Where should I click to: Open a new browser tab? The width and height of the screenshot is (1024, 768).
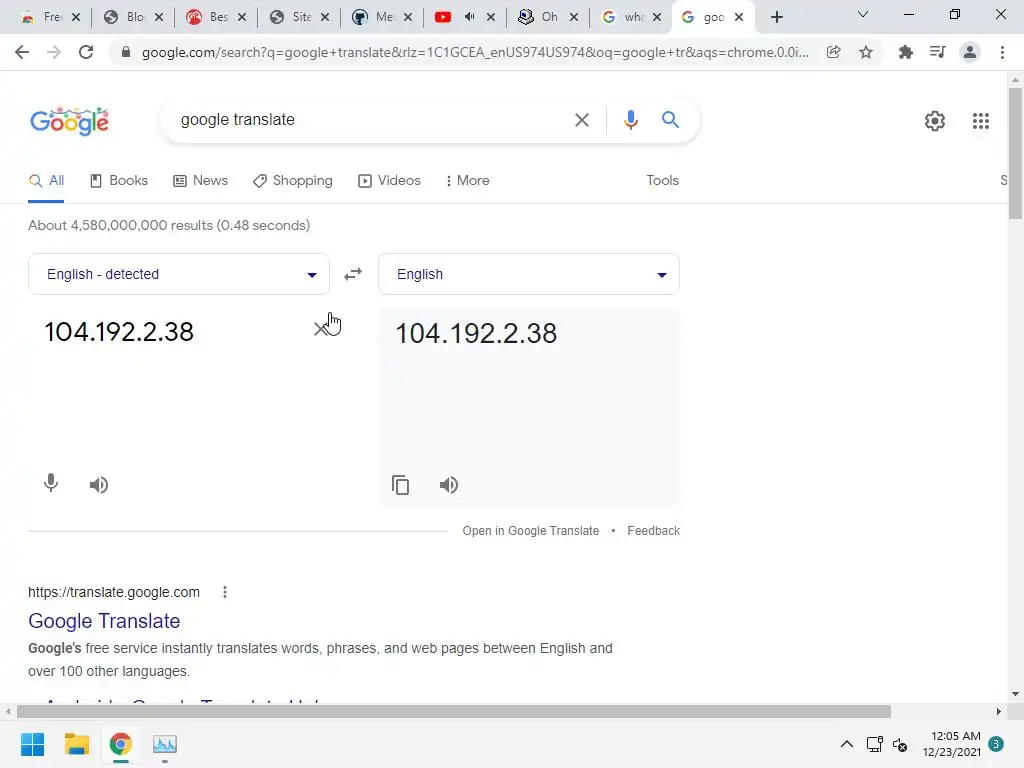click(x=776, y=17)
